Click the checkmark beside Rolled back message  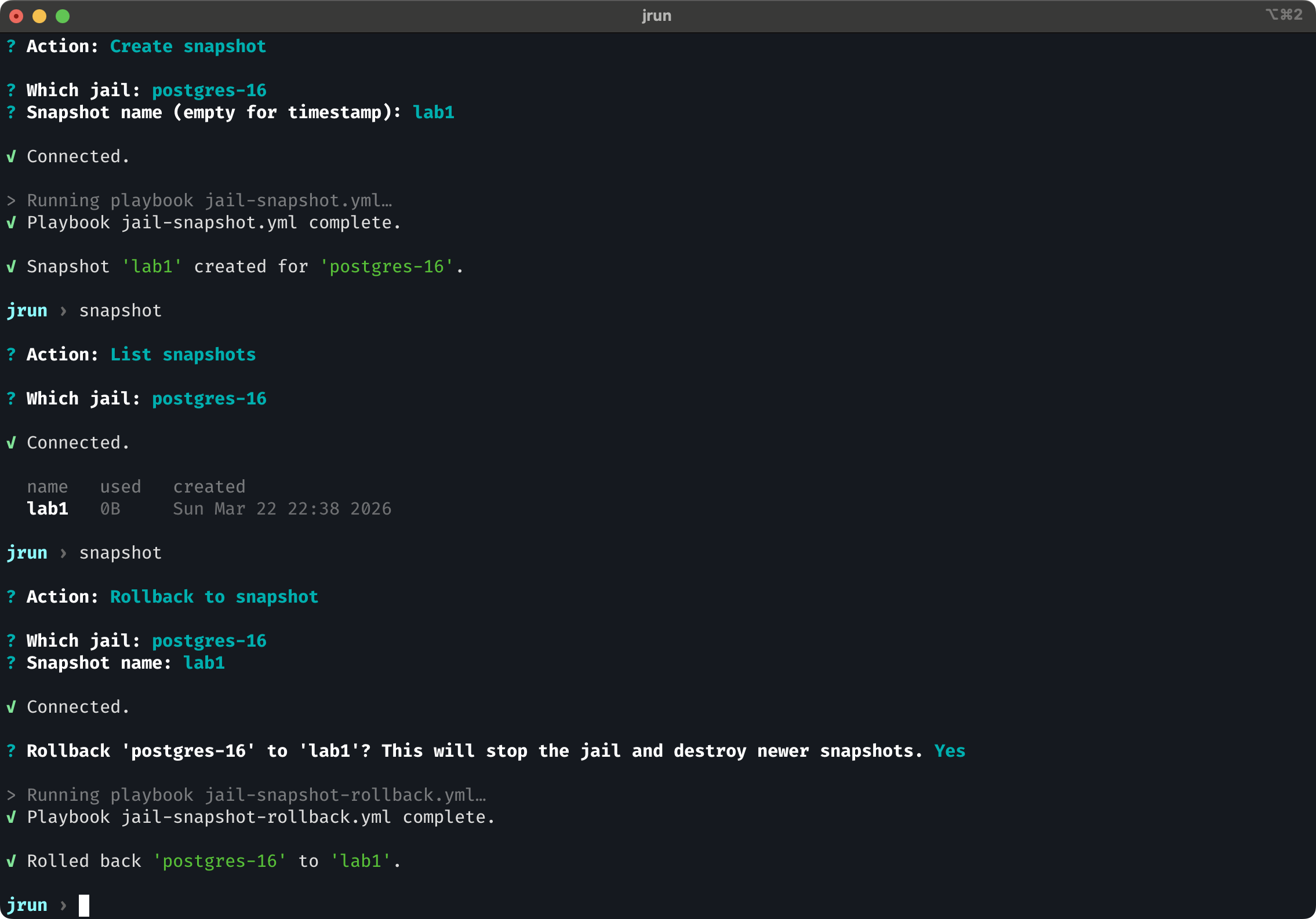11,861
